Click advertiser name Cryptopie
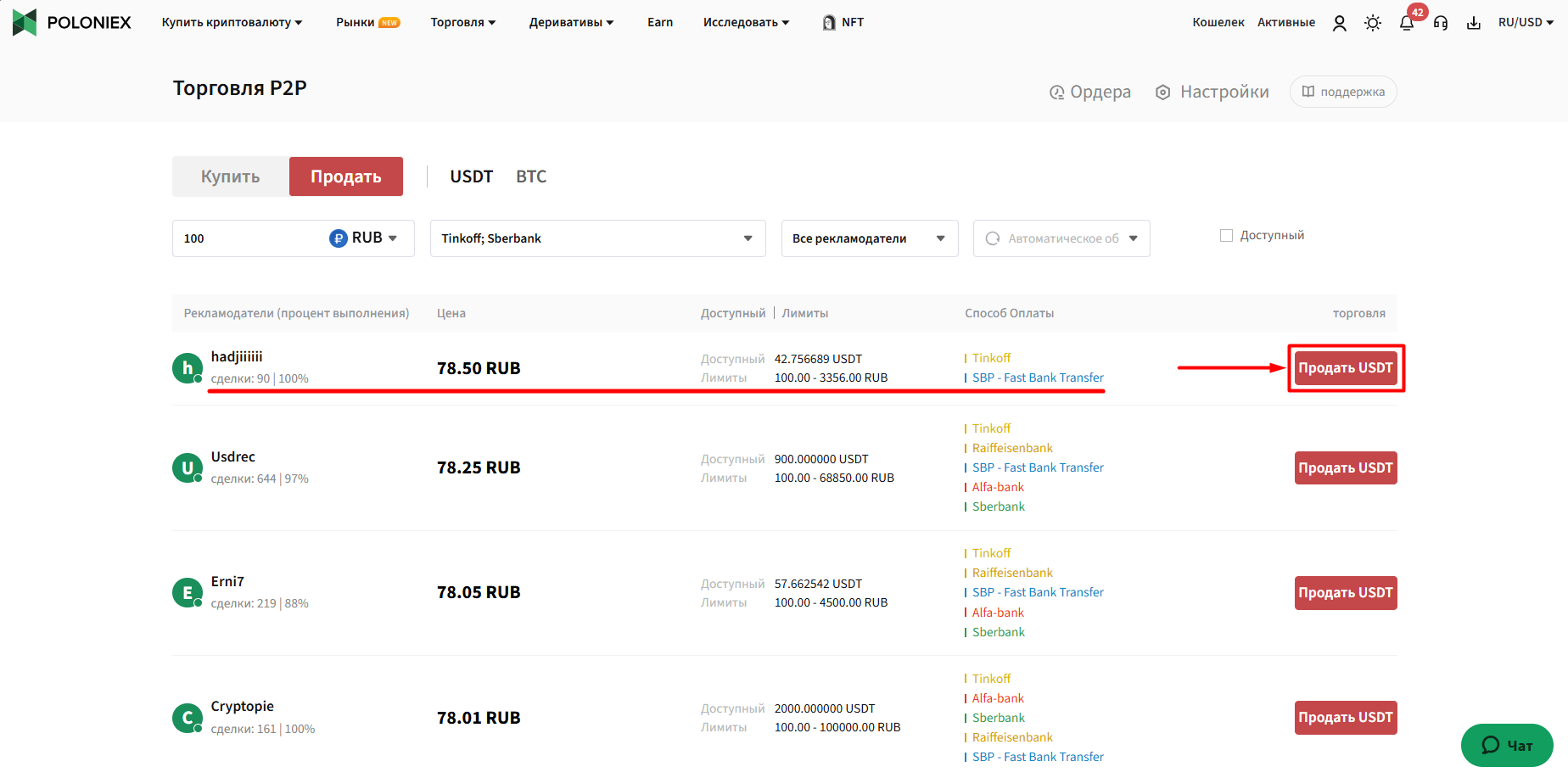 pyautogui.click(x=243, y=706)
